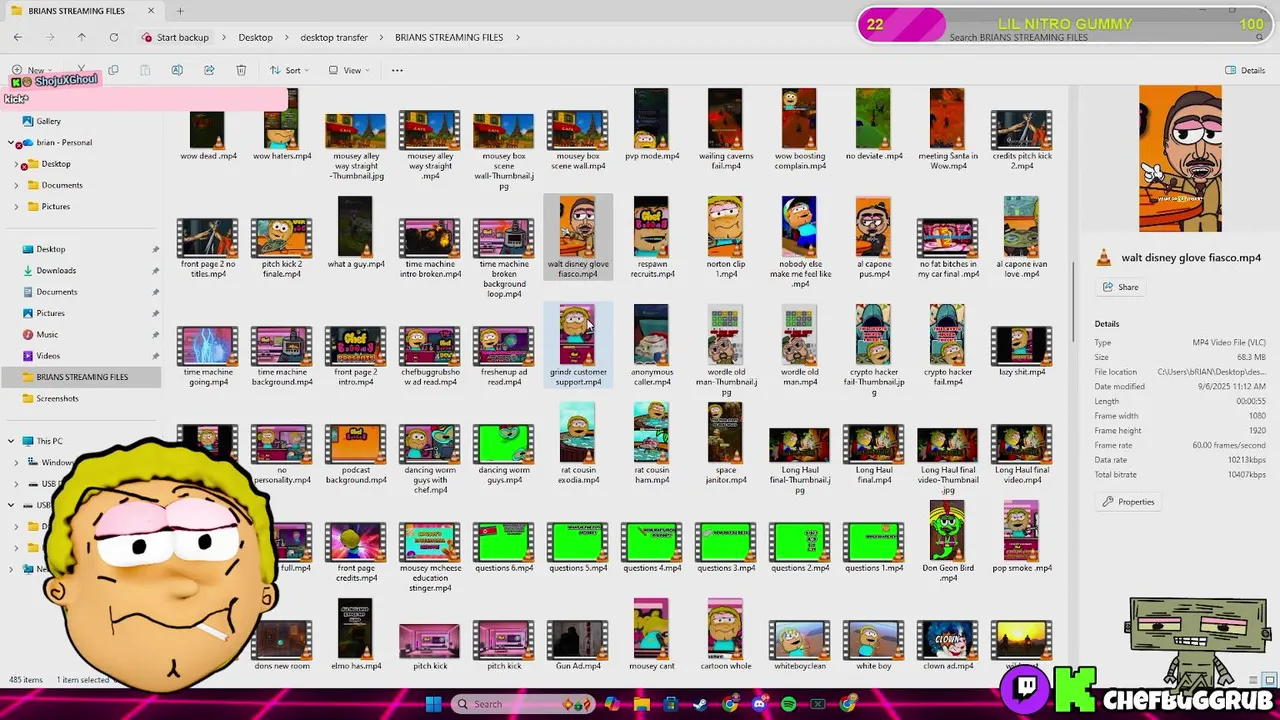Select BRIANS STREAMING FILES in sidebar
Screen dimensions: 1280x720
pyautogui.click(x=80, y=377)
